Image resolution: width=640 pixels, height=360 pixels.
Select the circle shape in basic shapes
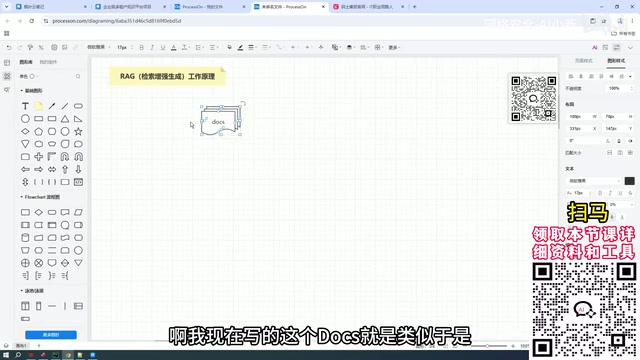(x=25, y=119)
